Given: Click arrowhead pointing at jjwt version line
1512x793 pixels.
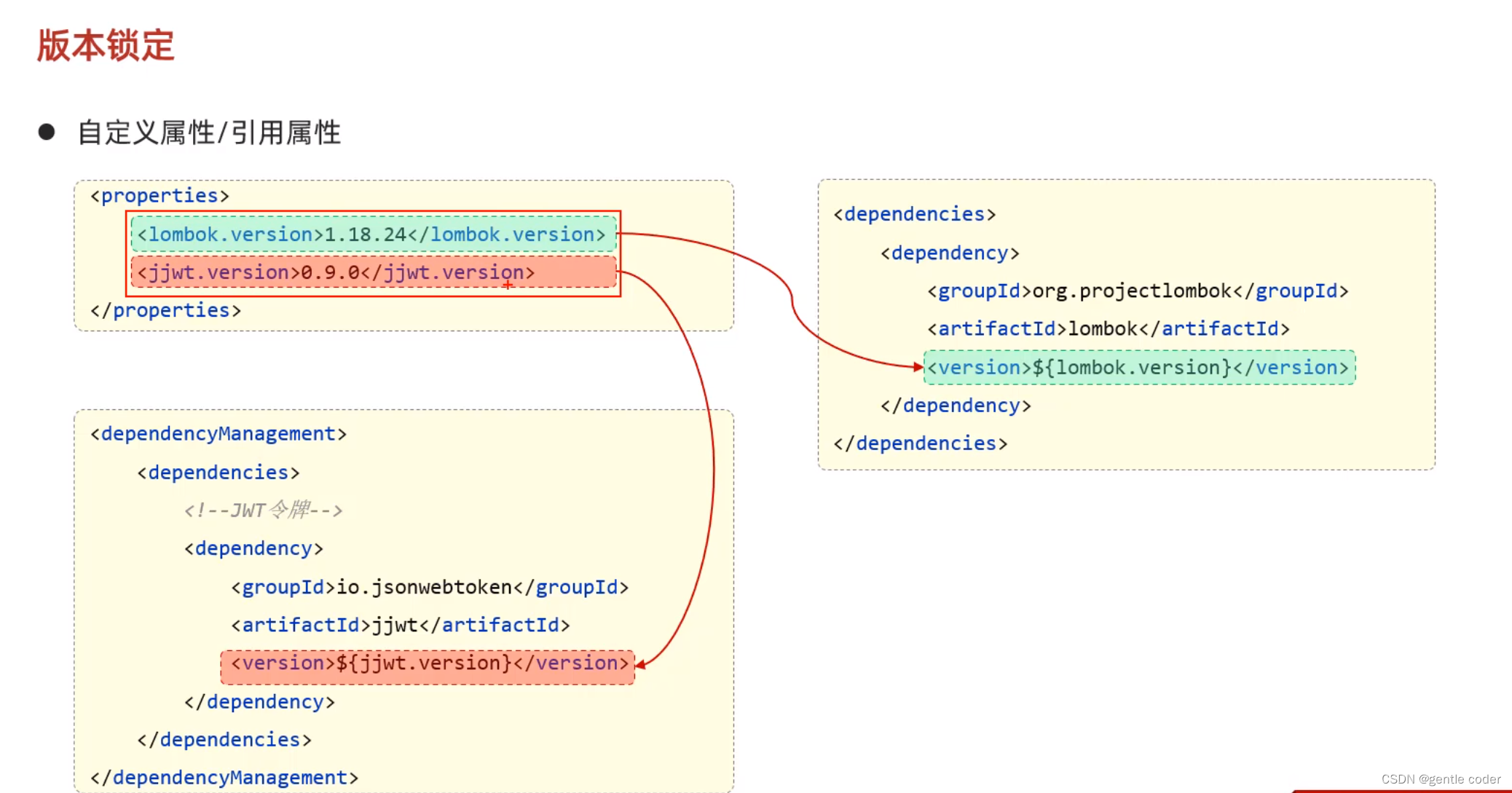Looking at the screenshot, I should 640,663.
